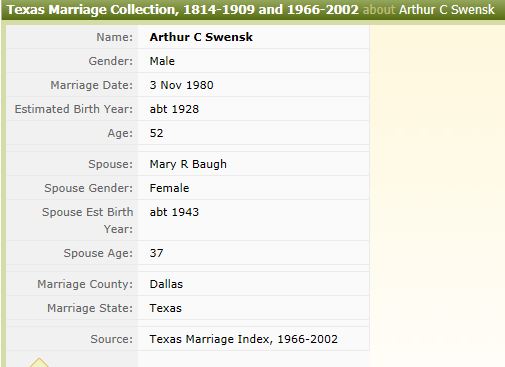Viewport: 505px width, 367px height.
Task: Select the bold name Arthur C Swensk
Action: coord(201,37)
